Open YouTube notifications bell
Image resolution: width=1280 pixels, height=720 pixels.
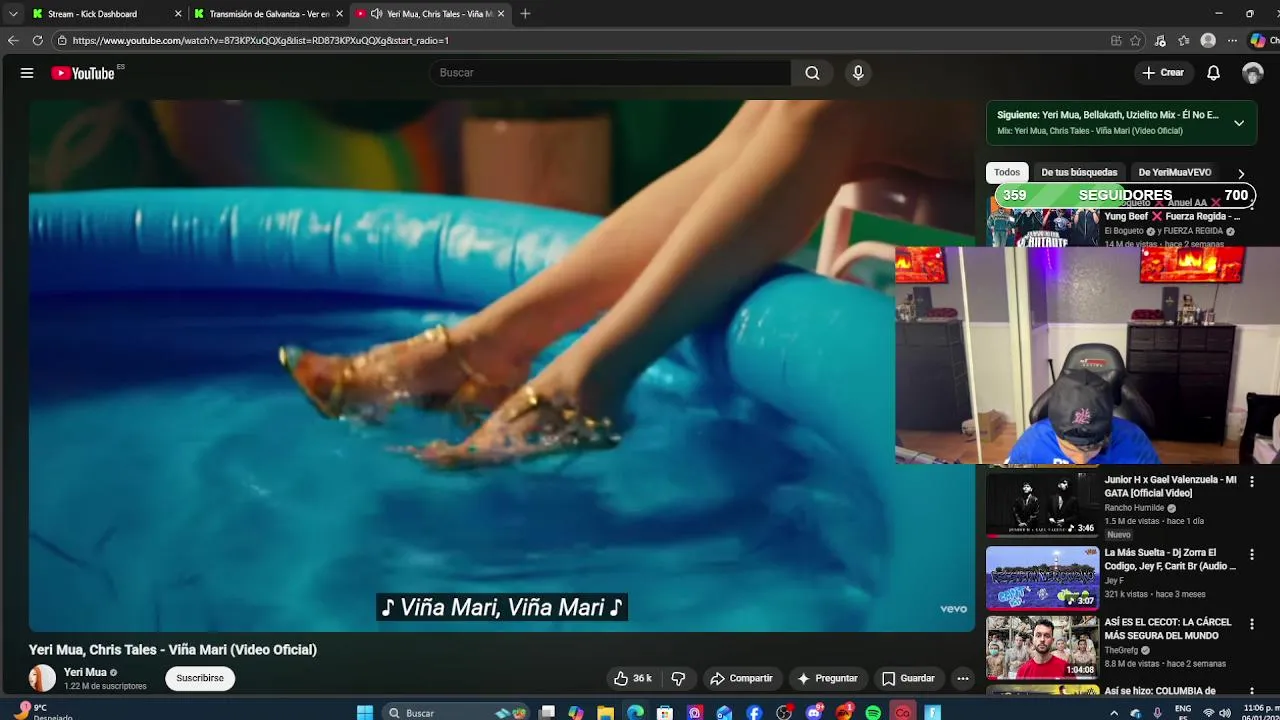pos(1213,73)
